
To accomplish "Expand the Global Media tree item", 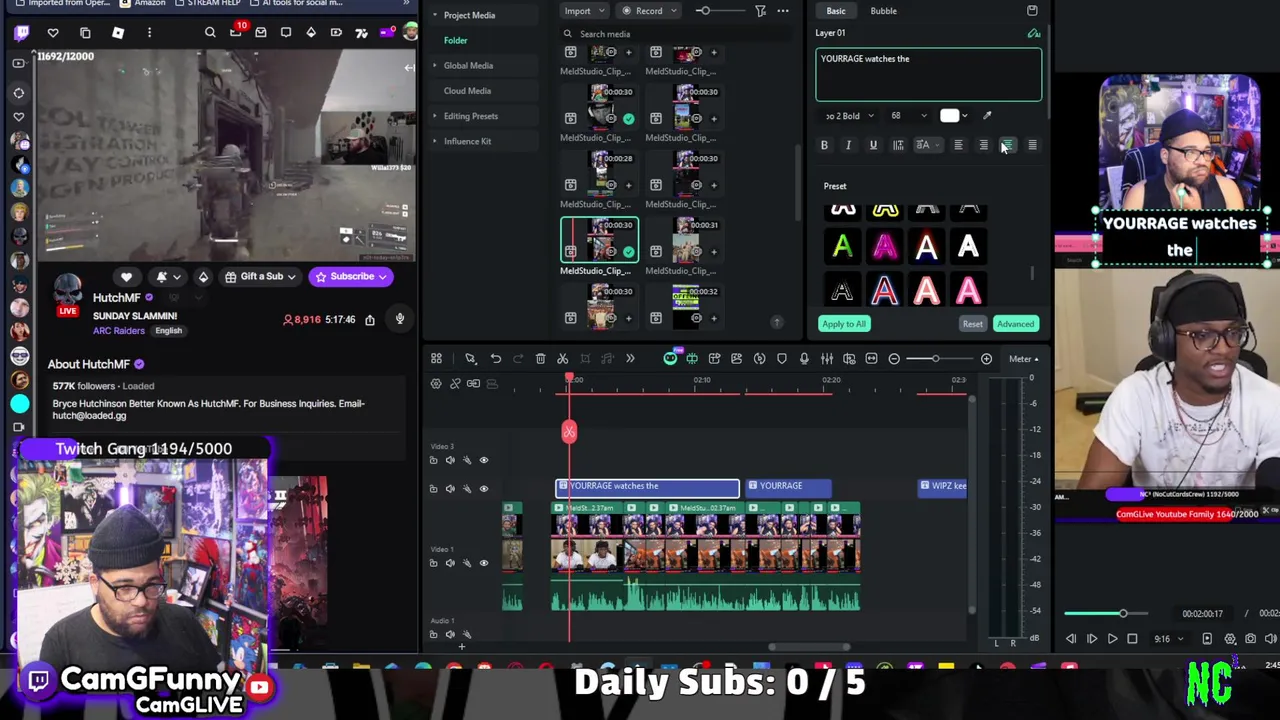I will coord(434,66).
